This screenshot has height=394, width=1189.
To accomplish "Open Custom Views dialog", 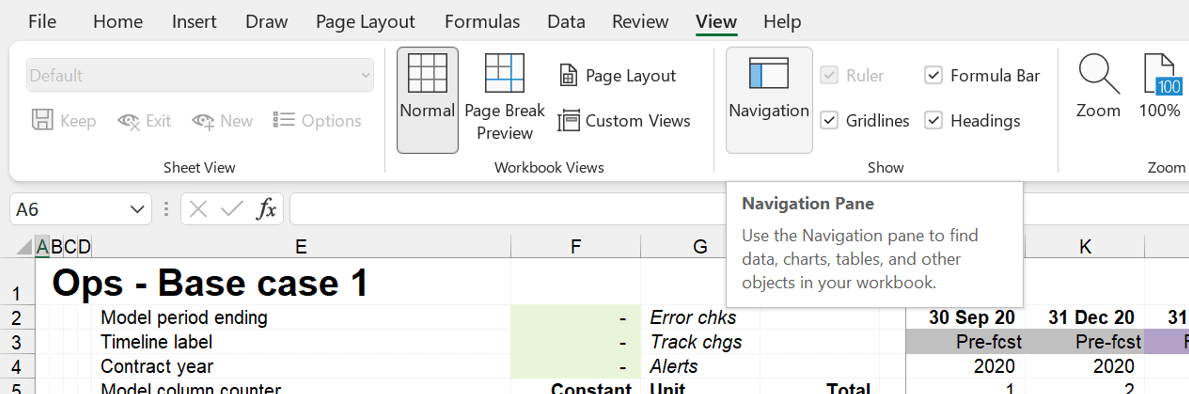I will [x=624, y=120].
